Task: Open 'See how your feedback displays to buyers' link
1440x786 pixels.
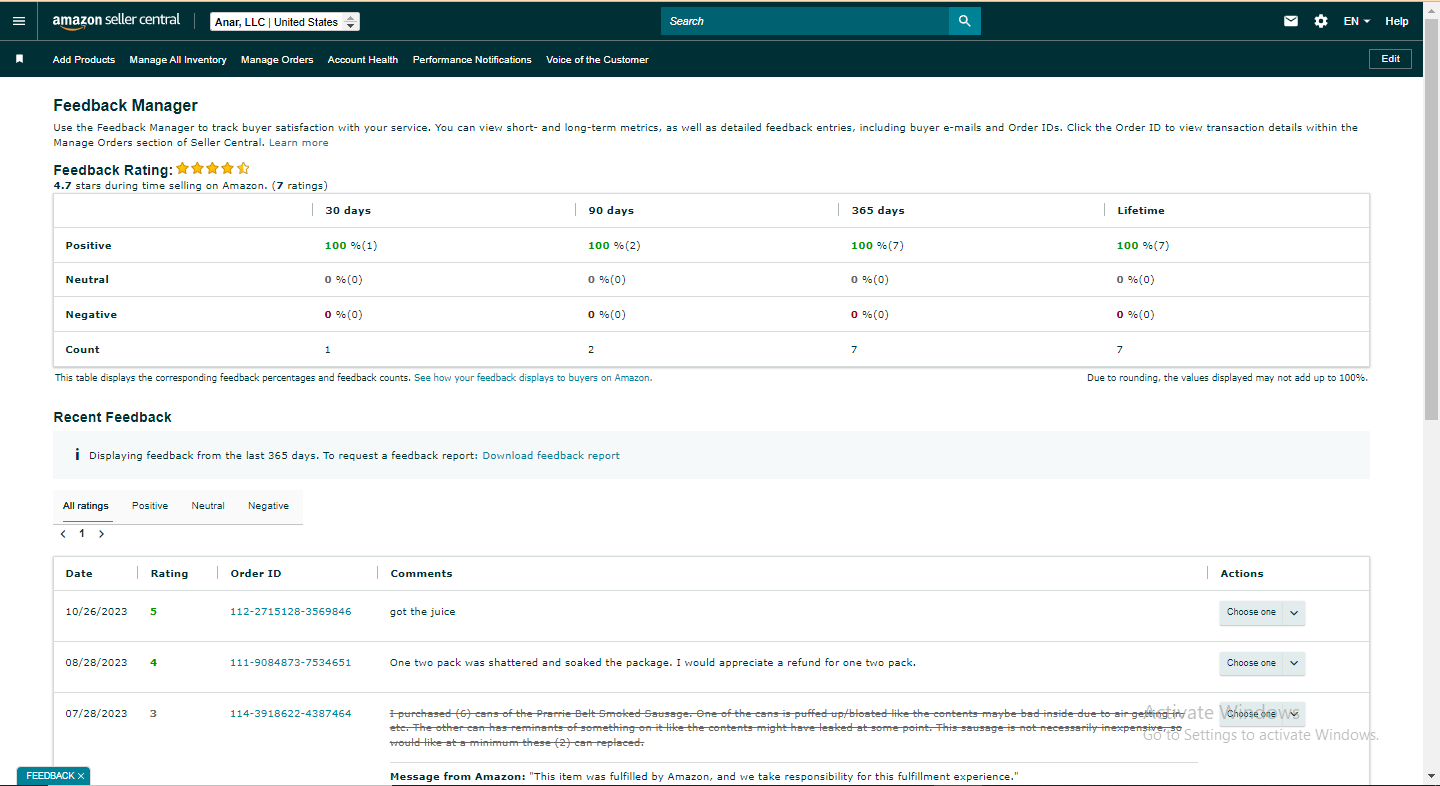Action: pyautogui.click(x=532, y=378)
